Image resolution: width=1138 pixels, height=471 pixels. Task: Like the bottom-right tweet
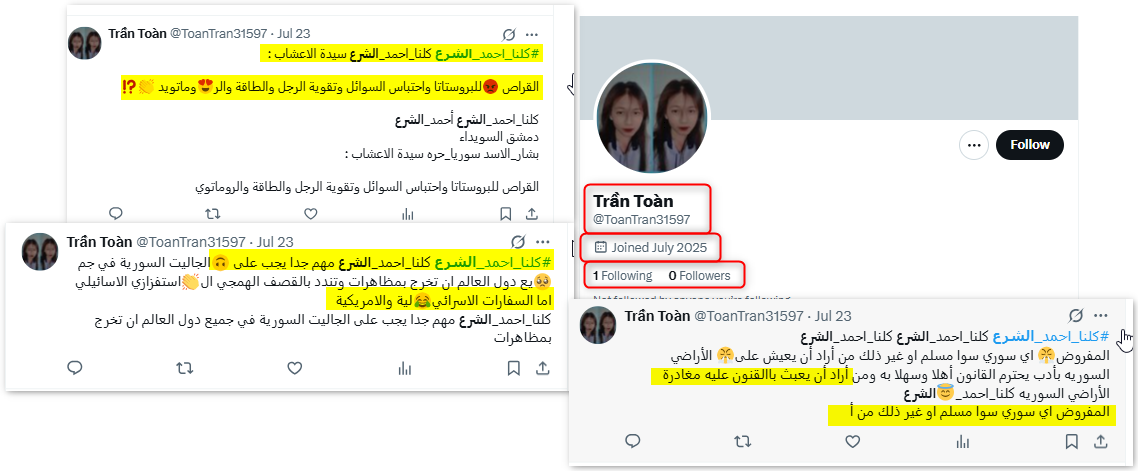coord(853,441)
